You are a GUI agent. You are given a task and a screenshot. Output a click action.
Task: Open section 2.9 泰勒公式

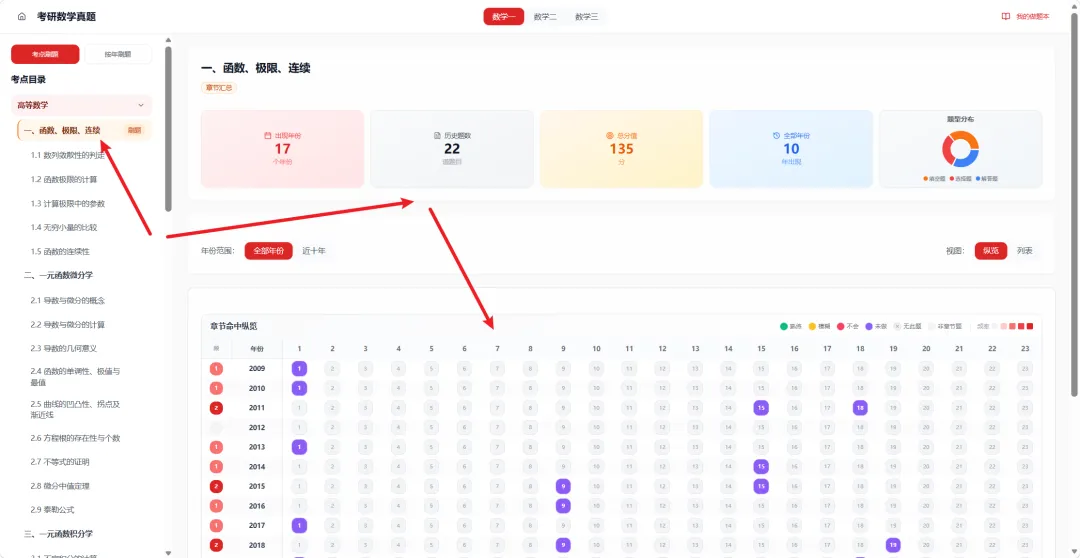tap(52, 510)
